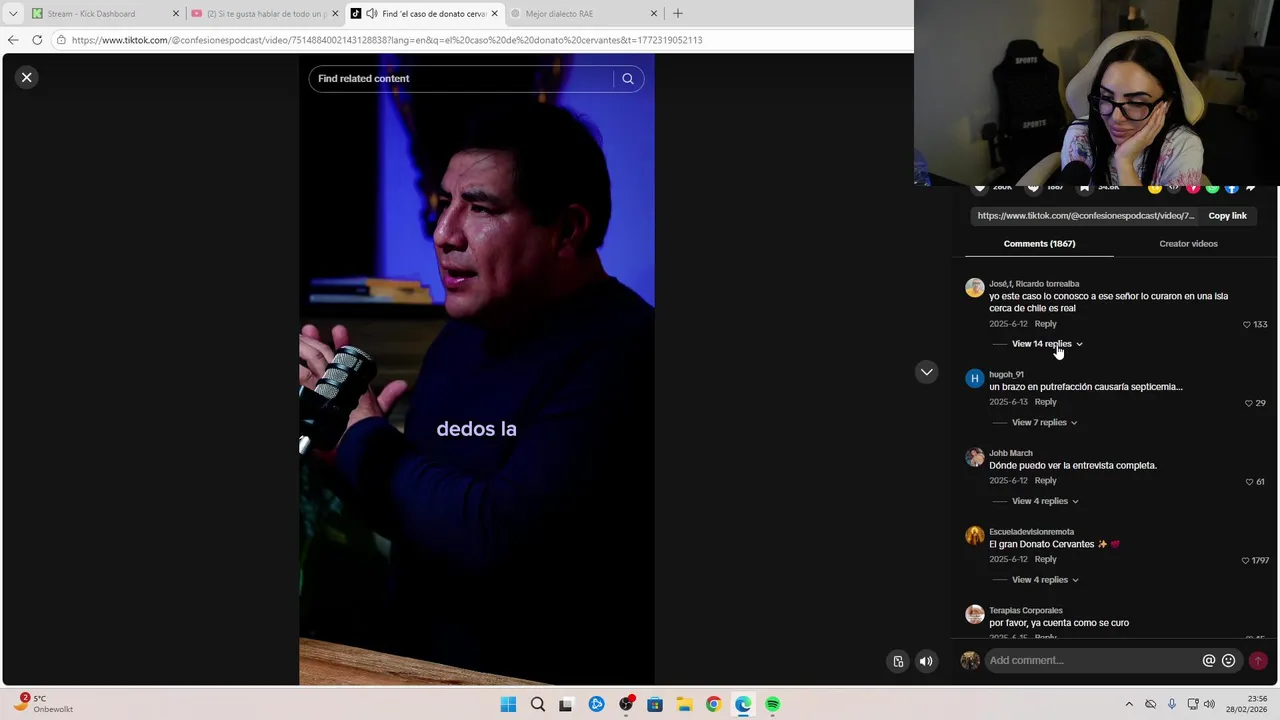Screen dimensions: 1280x720
Task: Go back in browser
Action: [13, 40]
